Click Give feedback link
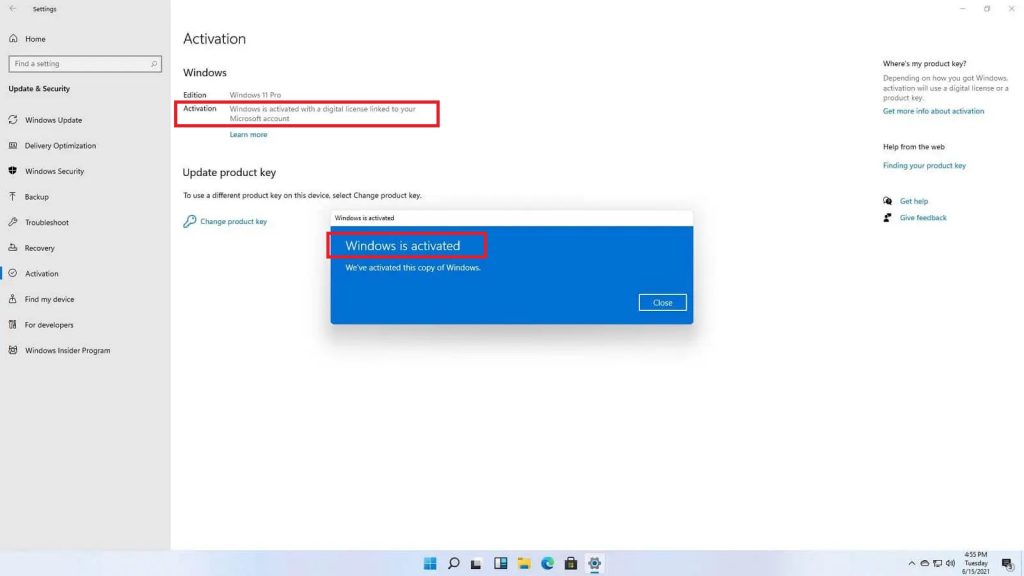1024x576 pixels. pyautogui.click(x=922, y=218)
